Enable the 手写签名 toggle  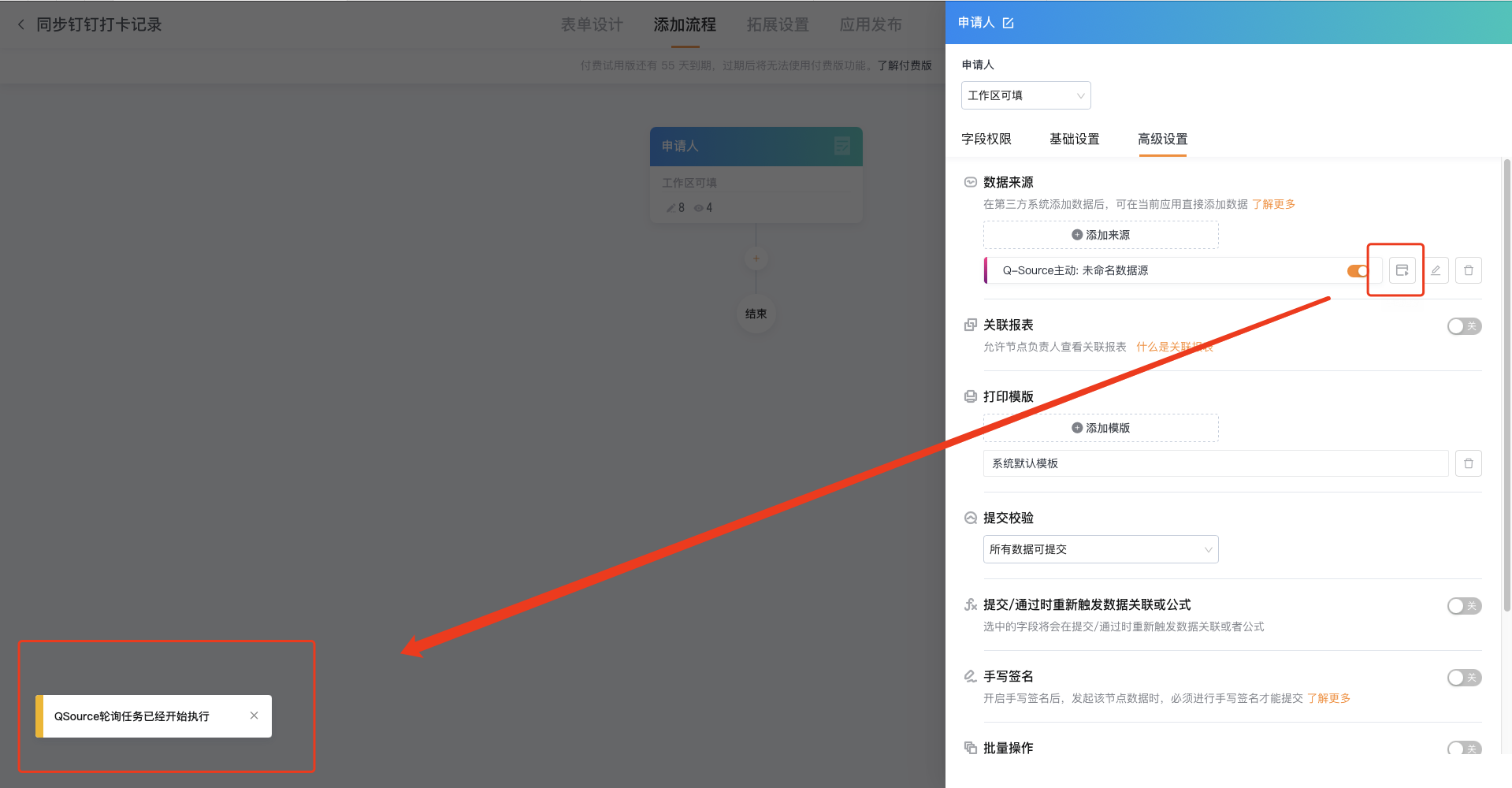(1464, 678)
